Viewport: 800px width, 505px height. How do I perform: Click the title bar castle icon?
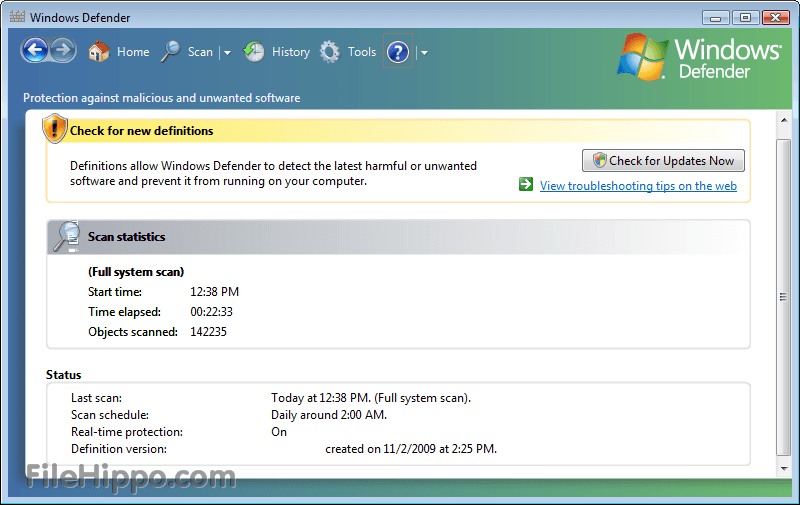17,17
